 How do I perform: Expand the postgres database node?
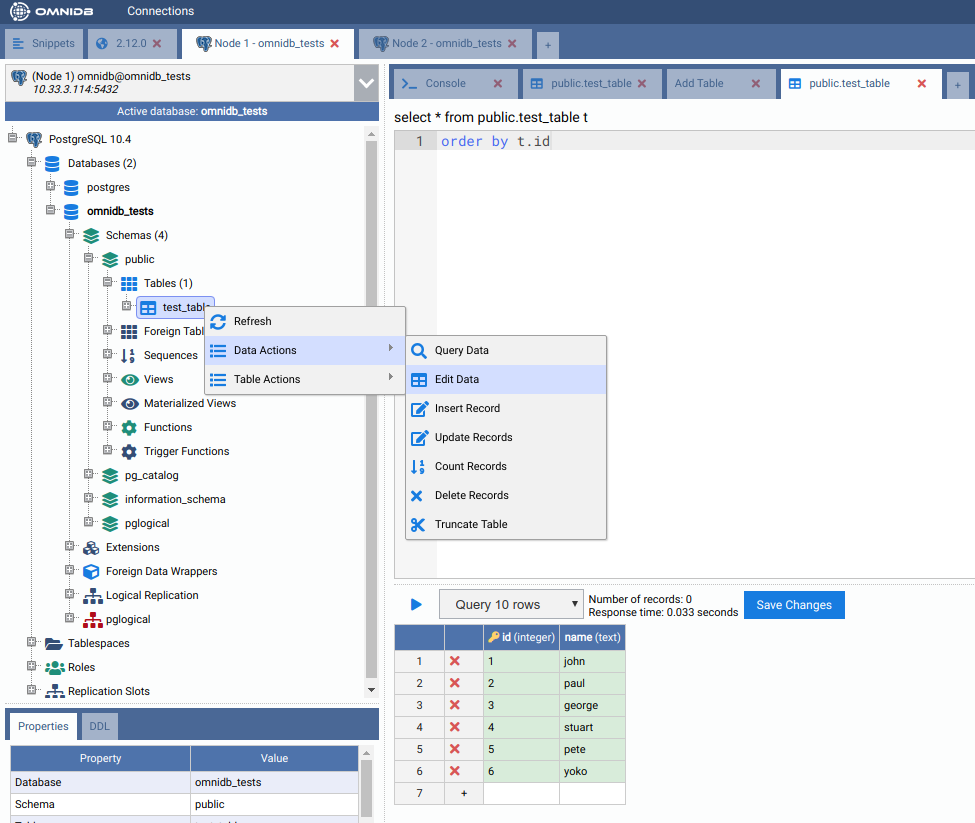[x=50, y=187]
